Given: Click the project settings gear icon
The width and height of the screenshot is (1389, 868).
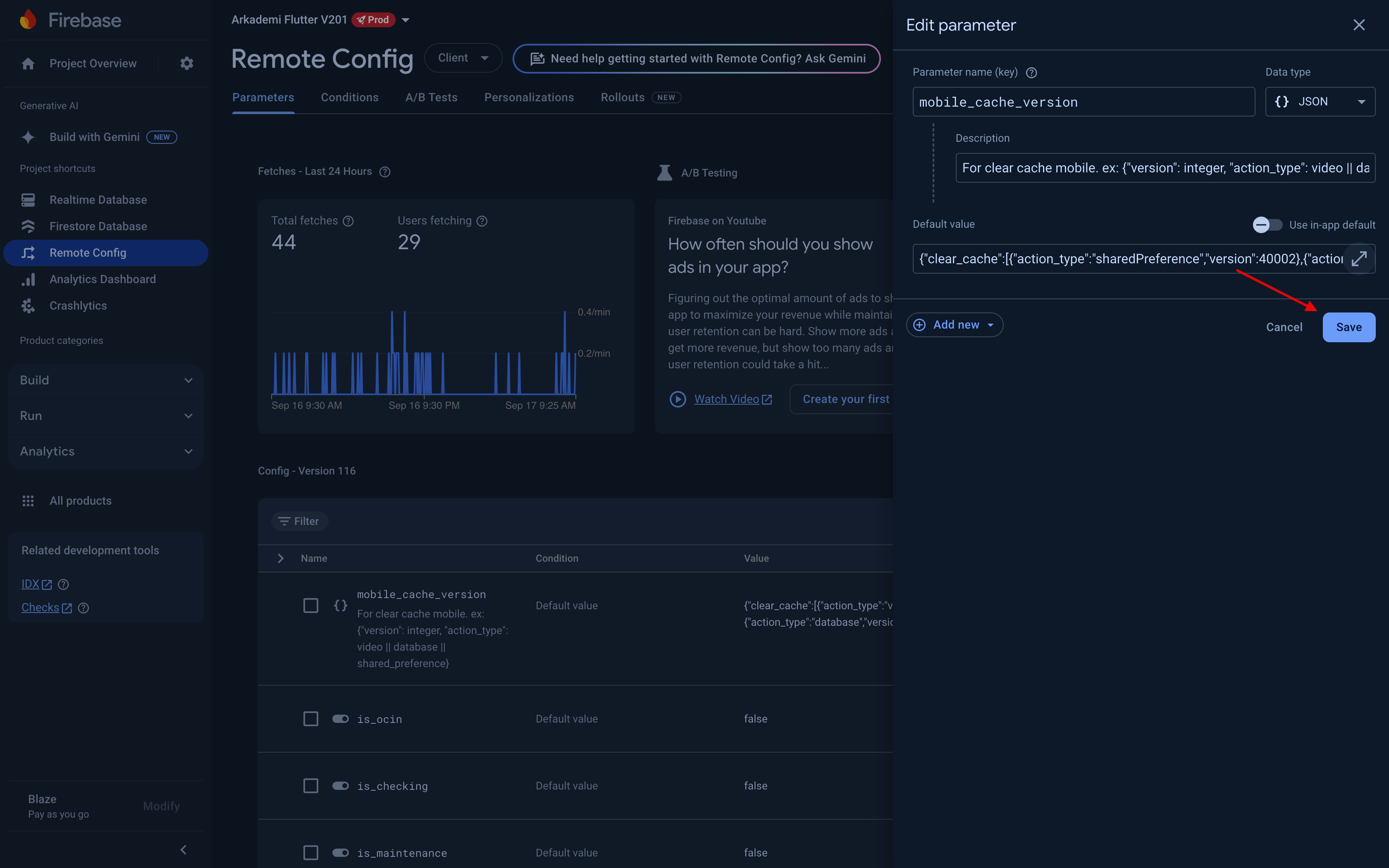Looking at the screenshot, I should tap(186, 63).
